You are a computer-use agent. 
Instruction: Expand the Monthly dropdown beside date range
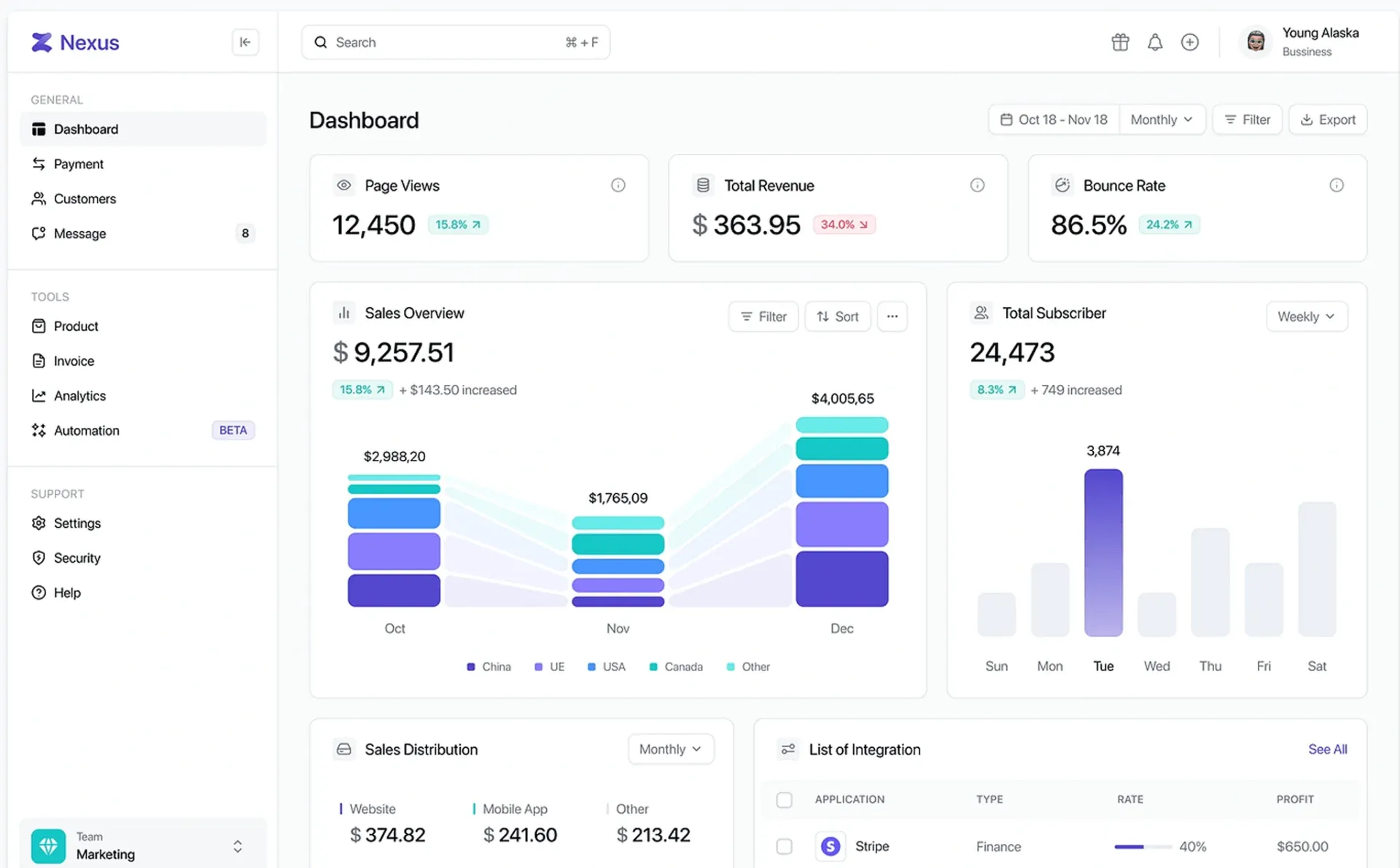pos(1162,120)
